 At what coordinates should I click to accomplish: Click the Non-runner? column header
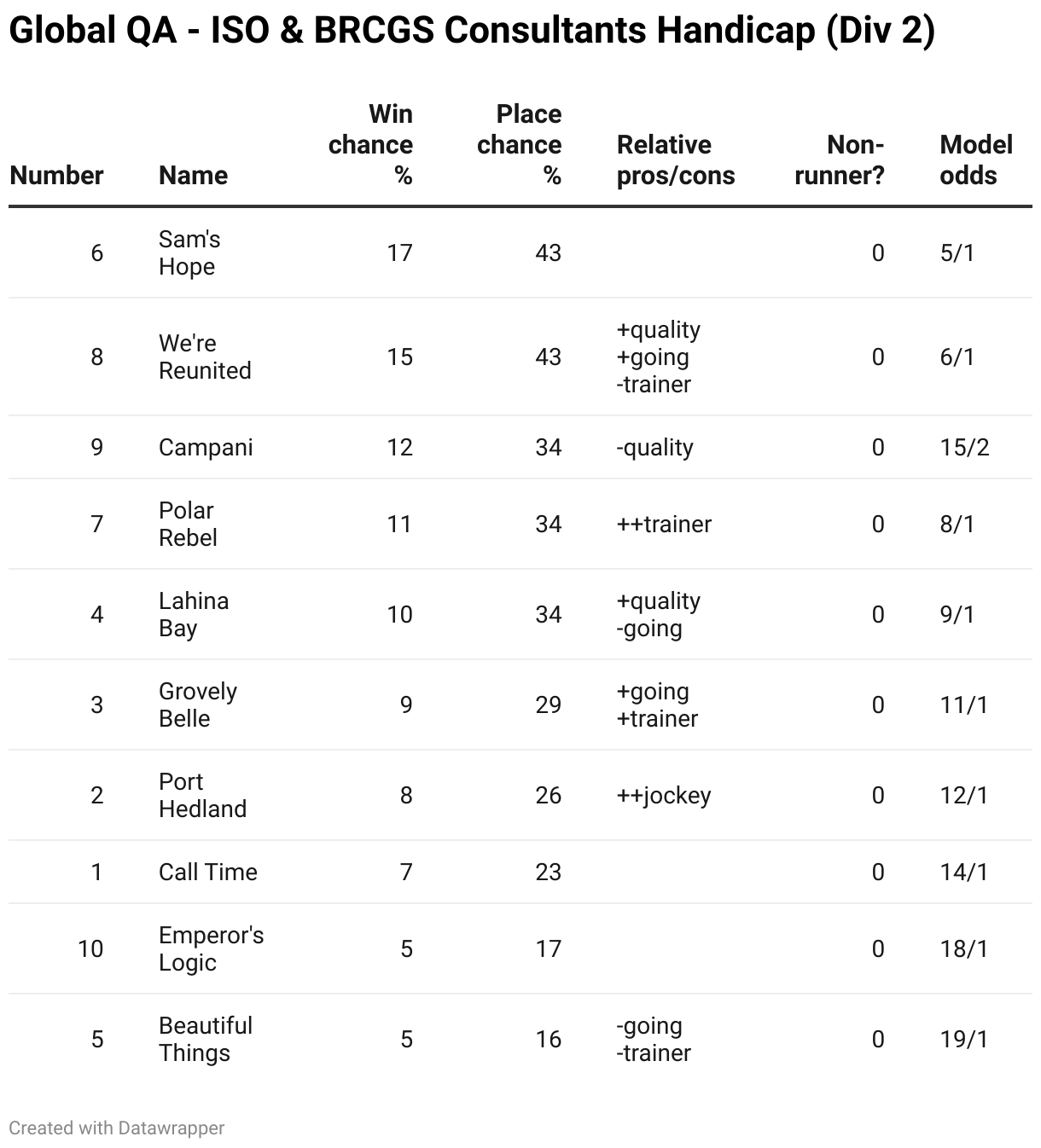pos(840,160)
